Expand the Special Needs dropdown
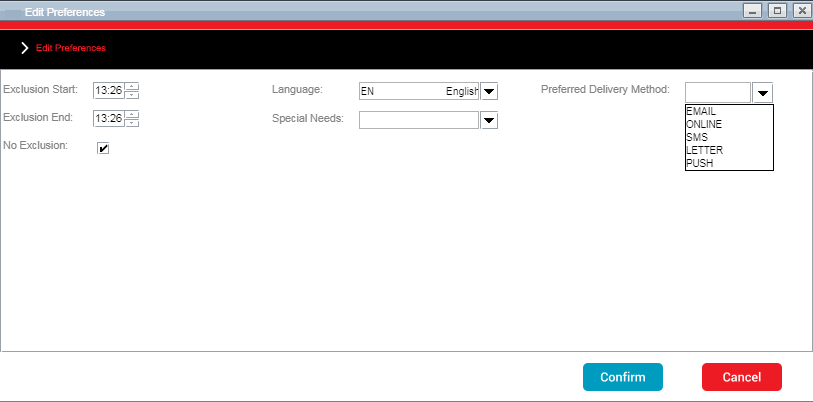The width and height of the screenshot is (813, 402). (x=489, y=120)
